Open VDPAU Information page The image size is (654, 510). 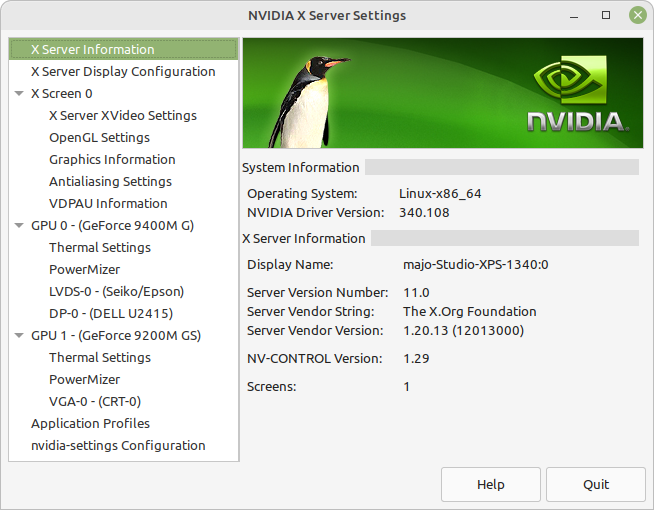point(108,203)
